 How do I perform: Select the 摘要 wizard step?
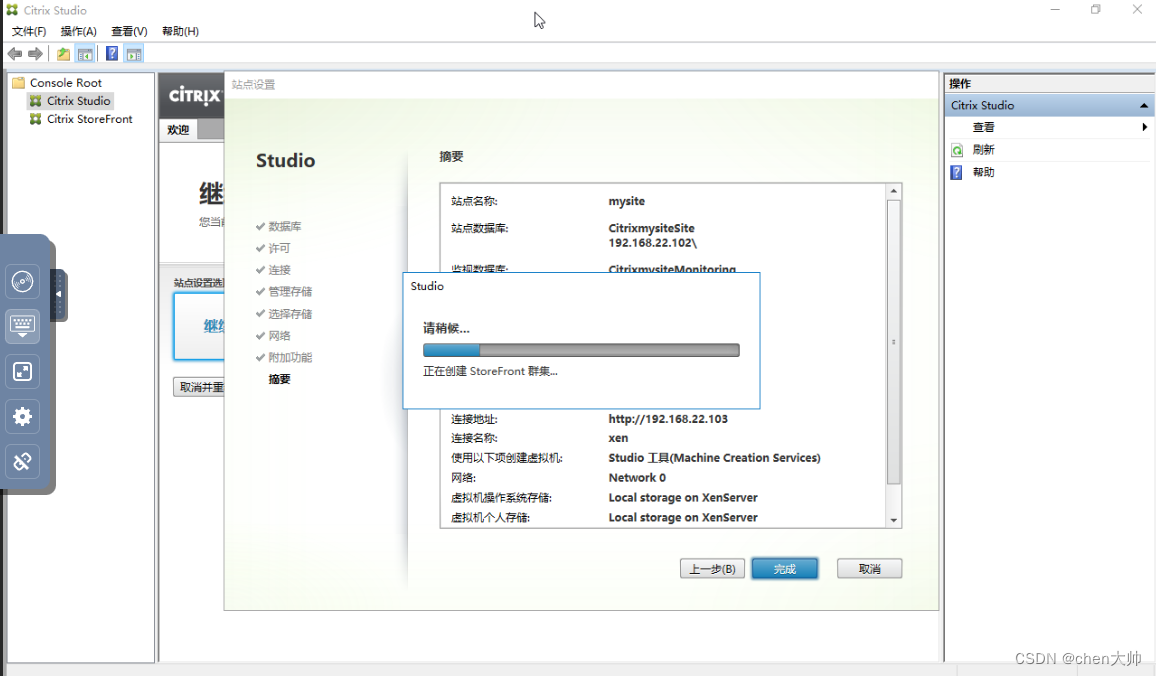tap(279, 379)
